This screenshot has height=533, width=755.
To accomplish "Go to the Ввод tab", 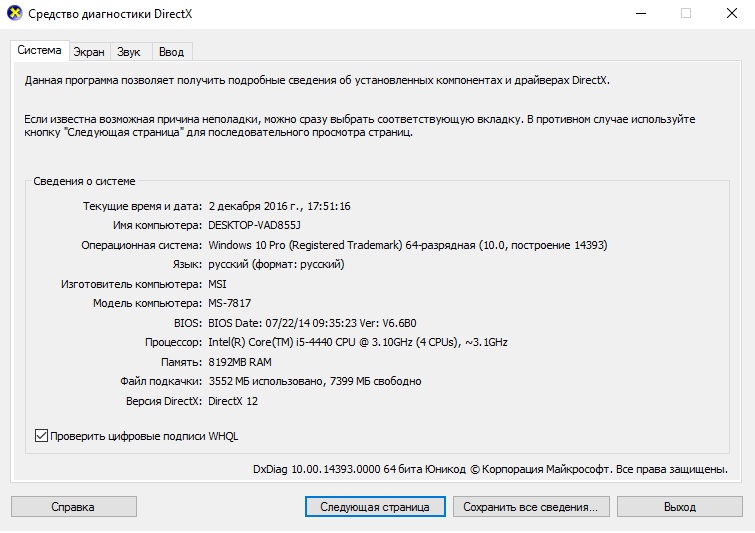I will [x=171, y=52].
